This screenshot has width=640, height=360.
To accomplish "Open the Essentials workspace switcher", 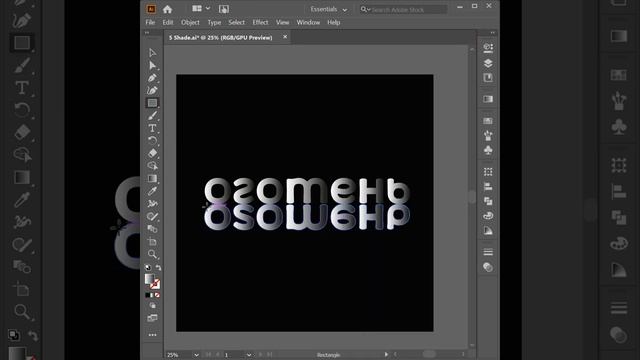I will (x=329, y=9).
